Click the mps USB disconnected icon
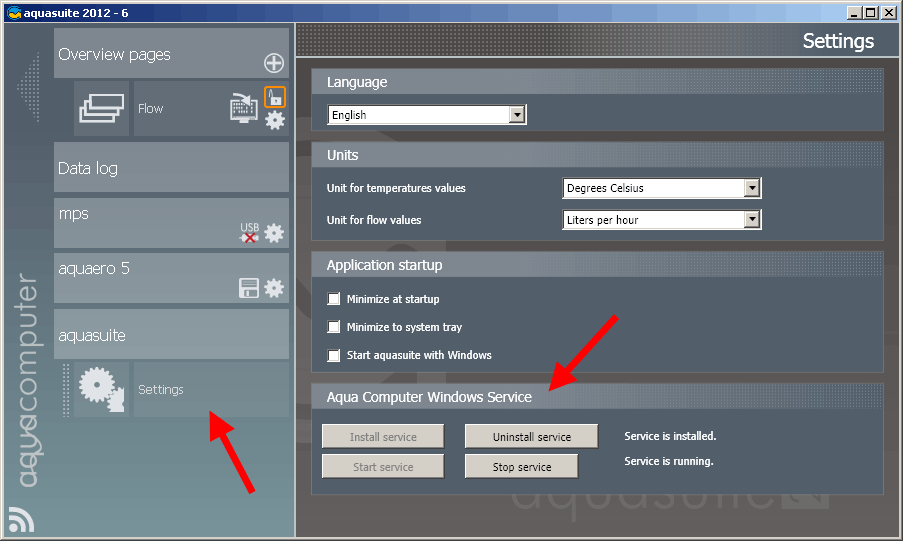 click(x=249, y=232)
